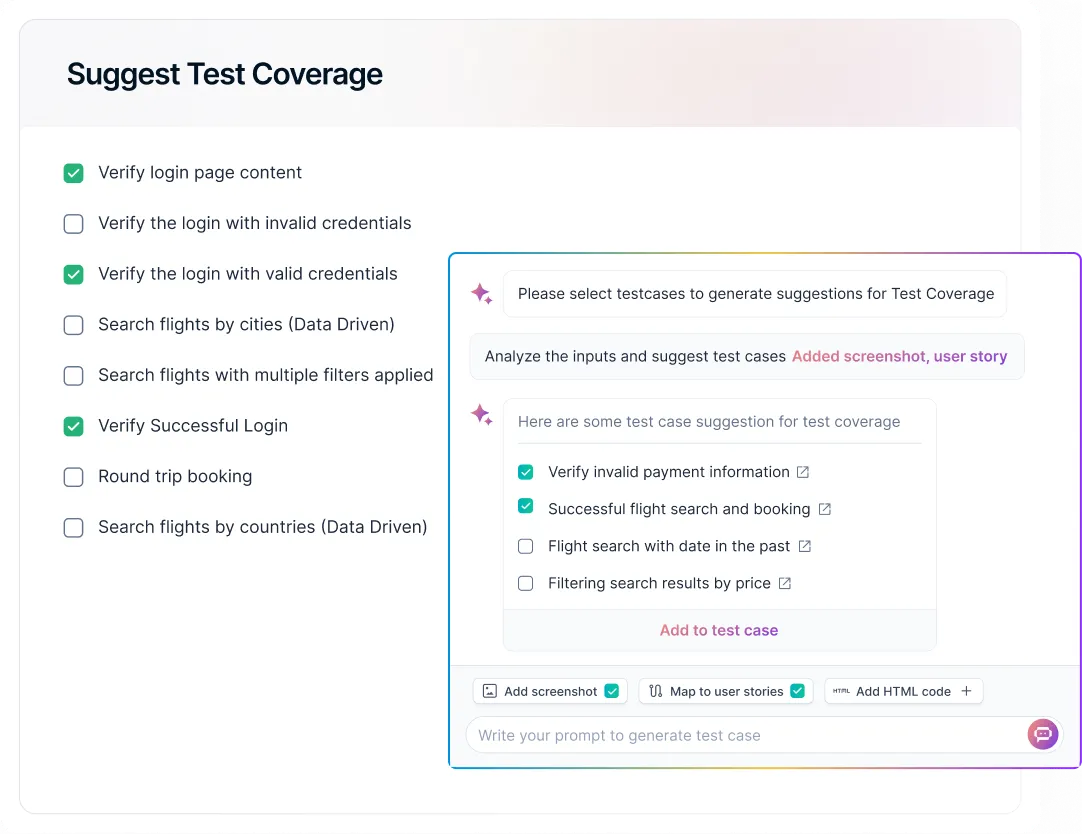Uncheck Verify login page content
Screen dimensions: 1082x834
(x=74, y=173)
